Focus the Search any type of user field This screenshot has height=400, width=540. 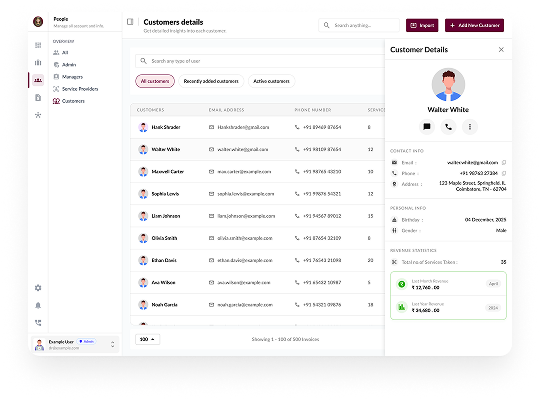[x=260, y=61]
